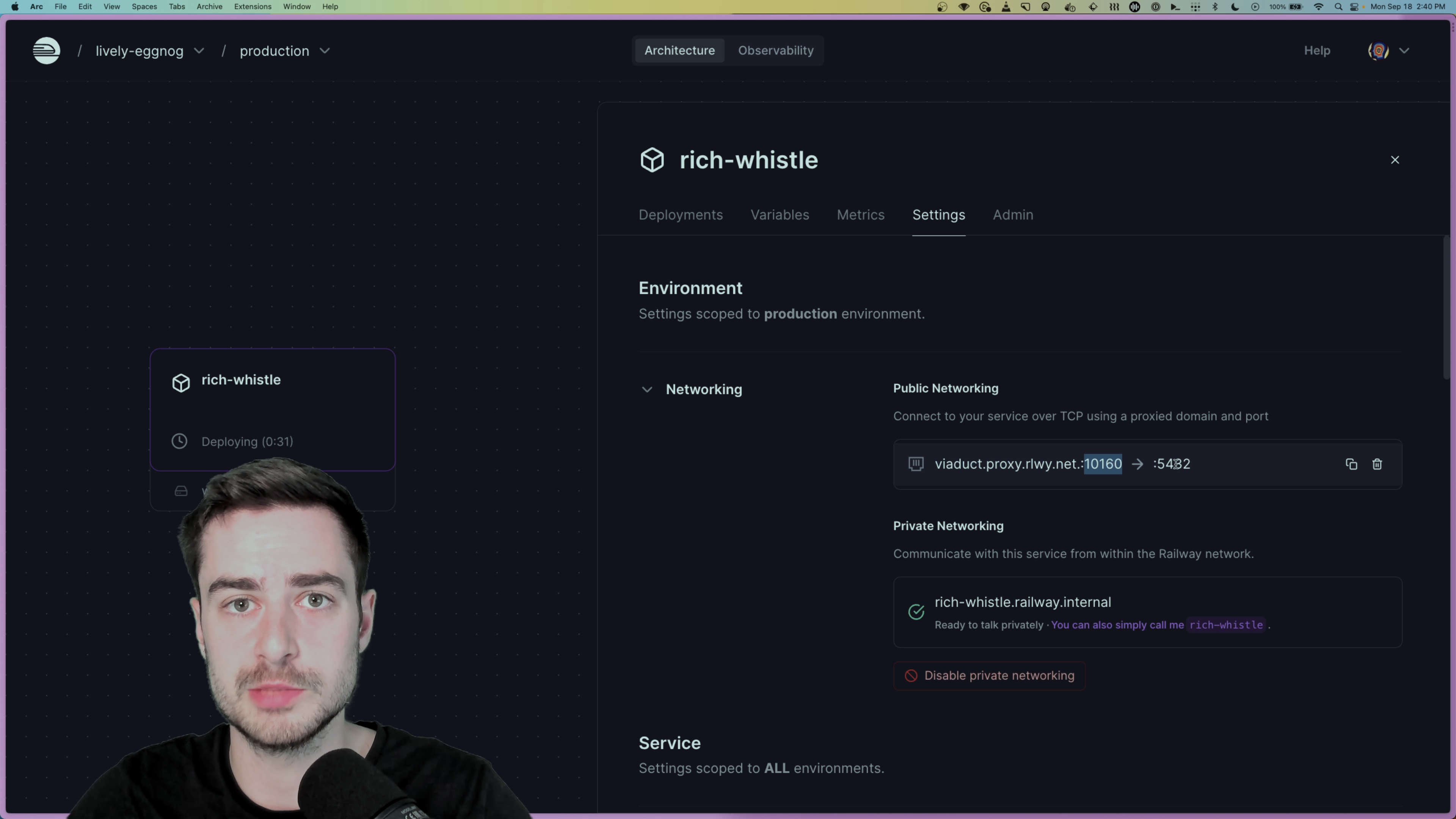1456x819 pixels.
Task: Switch to the Variables tab
Action: click(x=780, y=215)
